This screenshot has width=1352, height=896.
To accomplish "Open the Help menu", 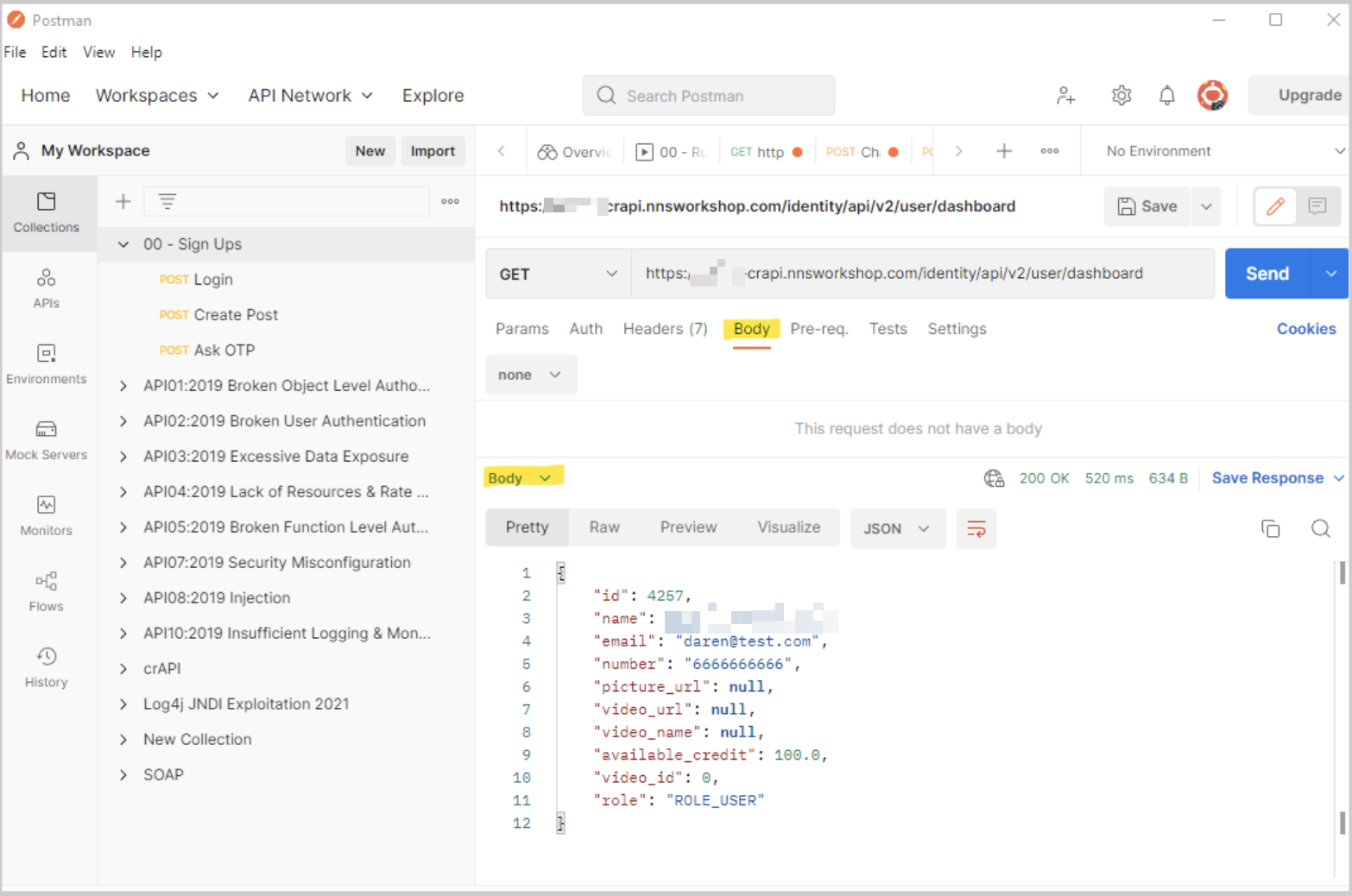I will tap(146, 52).
